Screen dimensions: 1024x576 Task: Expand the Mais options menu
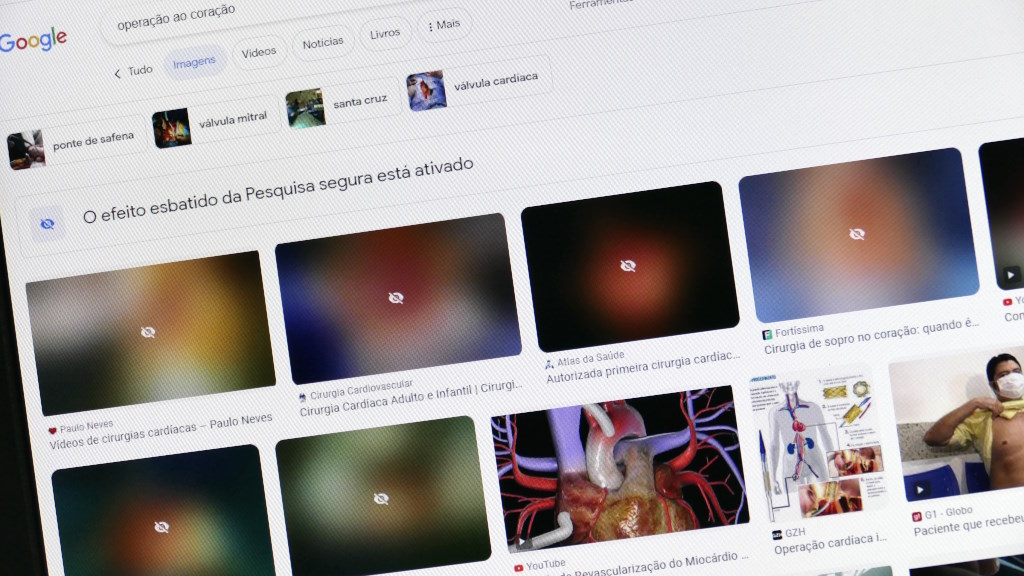coord(444,25)
